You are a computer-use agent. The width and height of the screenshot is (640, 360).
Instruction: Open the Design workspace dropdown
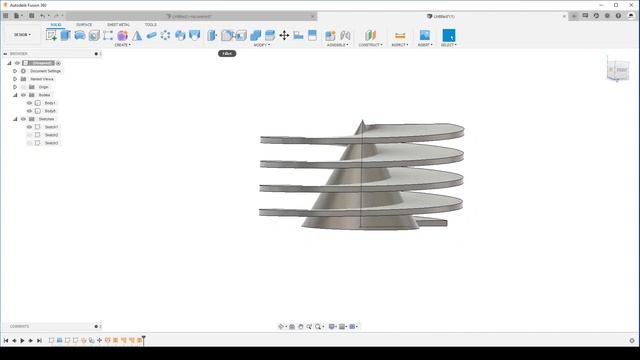pos(22,35)
